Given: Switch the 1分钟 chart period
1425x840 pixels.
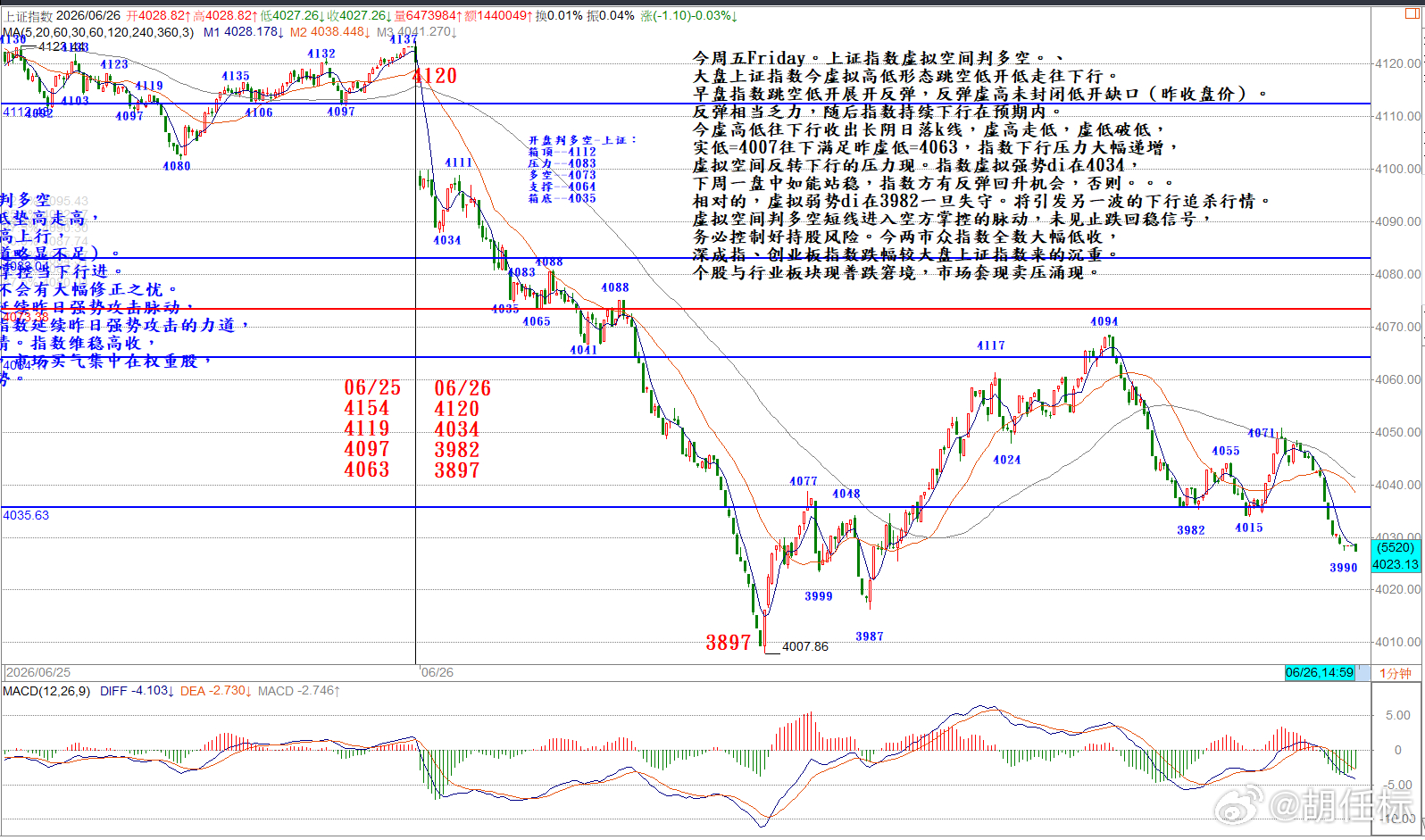Looking at the screenshot, I should coord(1396,673).
